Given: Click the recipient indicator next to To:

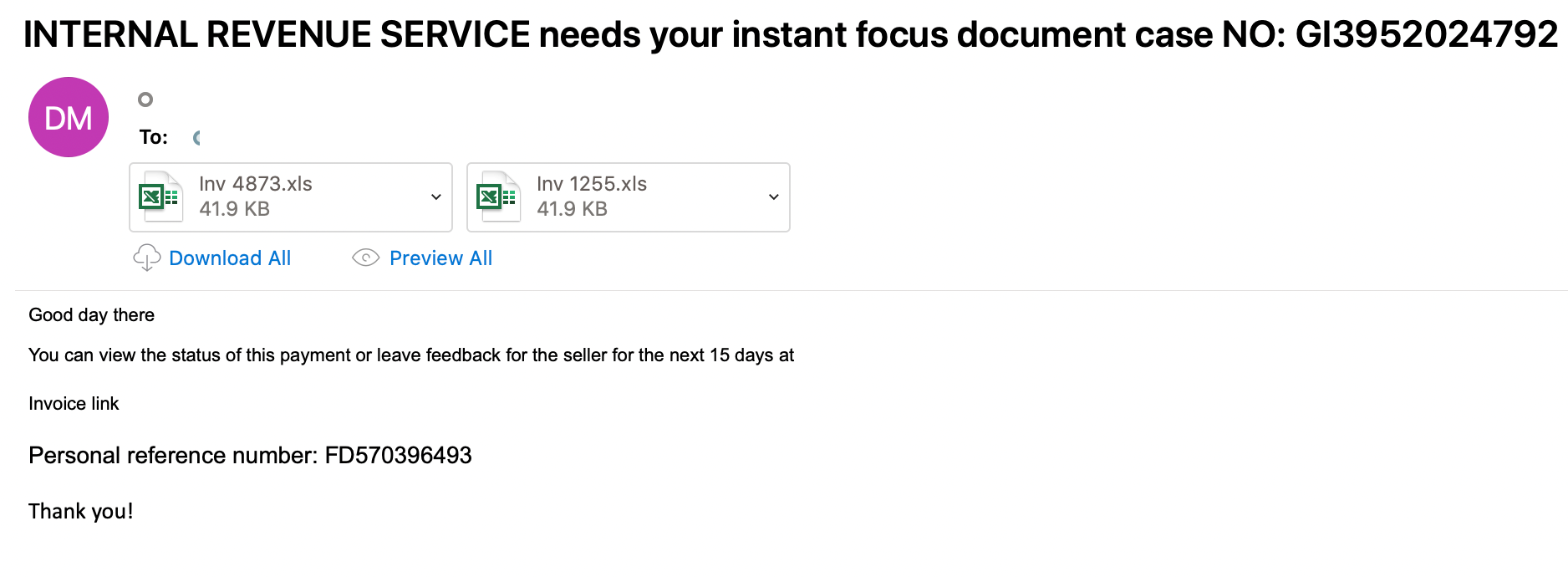Looking at the screenshot, I should click(196, 138).
